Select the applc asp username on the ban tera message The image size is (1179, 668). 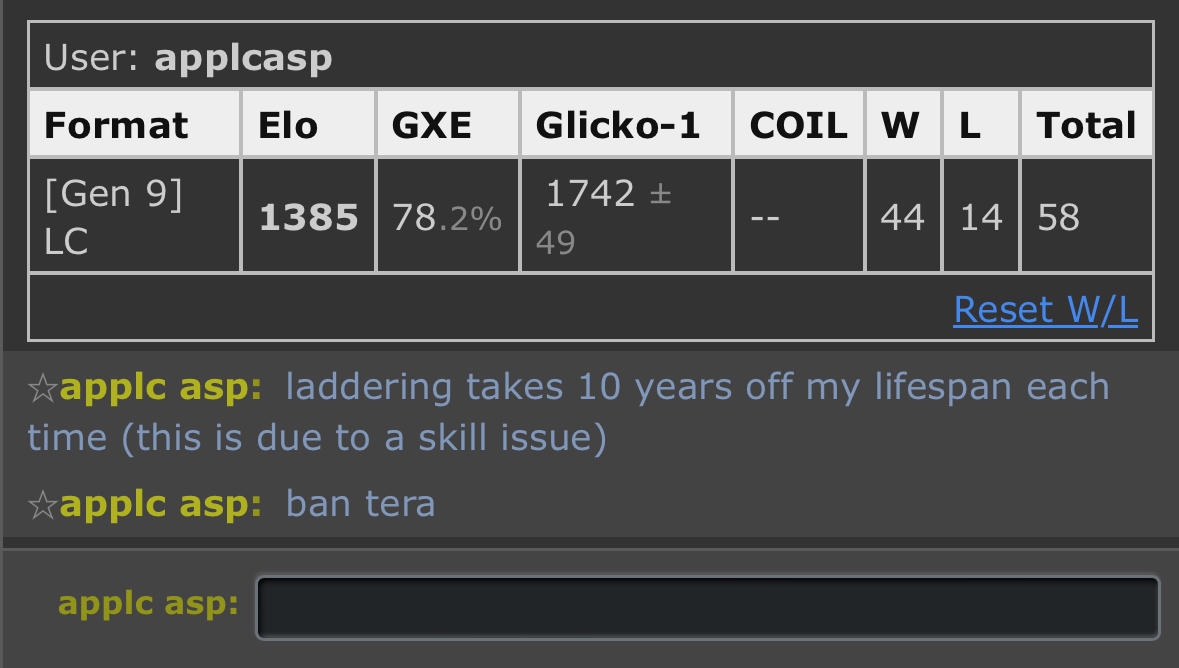pyautogui.click(x=160, y=503)
